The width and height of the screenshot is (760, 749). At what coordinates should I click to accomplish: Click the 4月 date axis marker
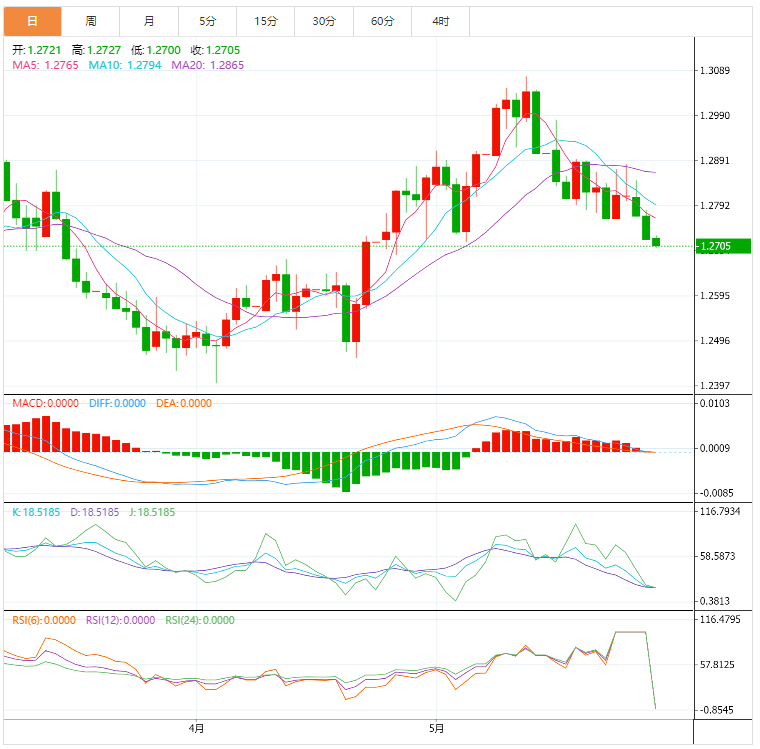tap(197, 727)
